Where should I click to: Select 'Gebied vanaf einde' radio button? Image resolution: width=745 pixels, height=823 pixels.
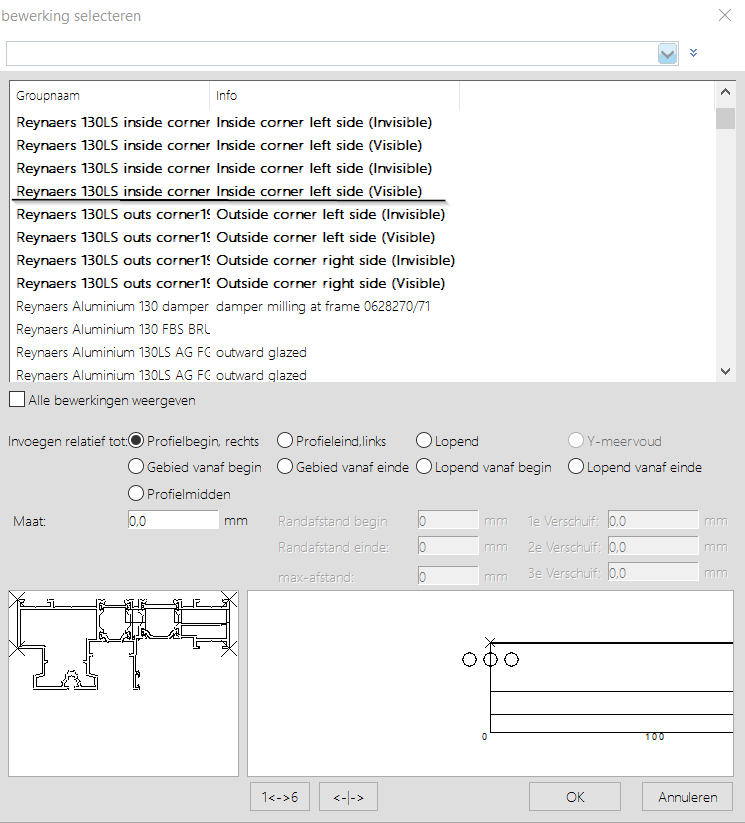[285, 466]
